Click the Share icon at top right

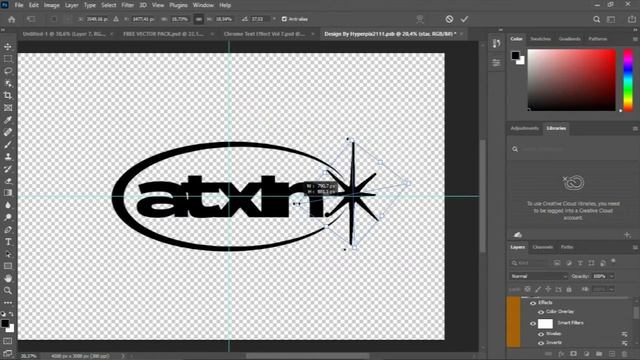pos(631,19)
